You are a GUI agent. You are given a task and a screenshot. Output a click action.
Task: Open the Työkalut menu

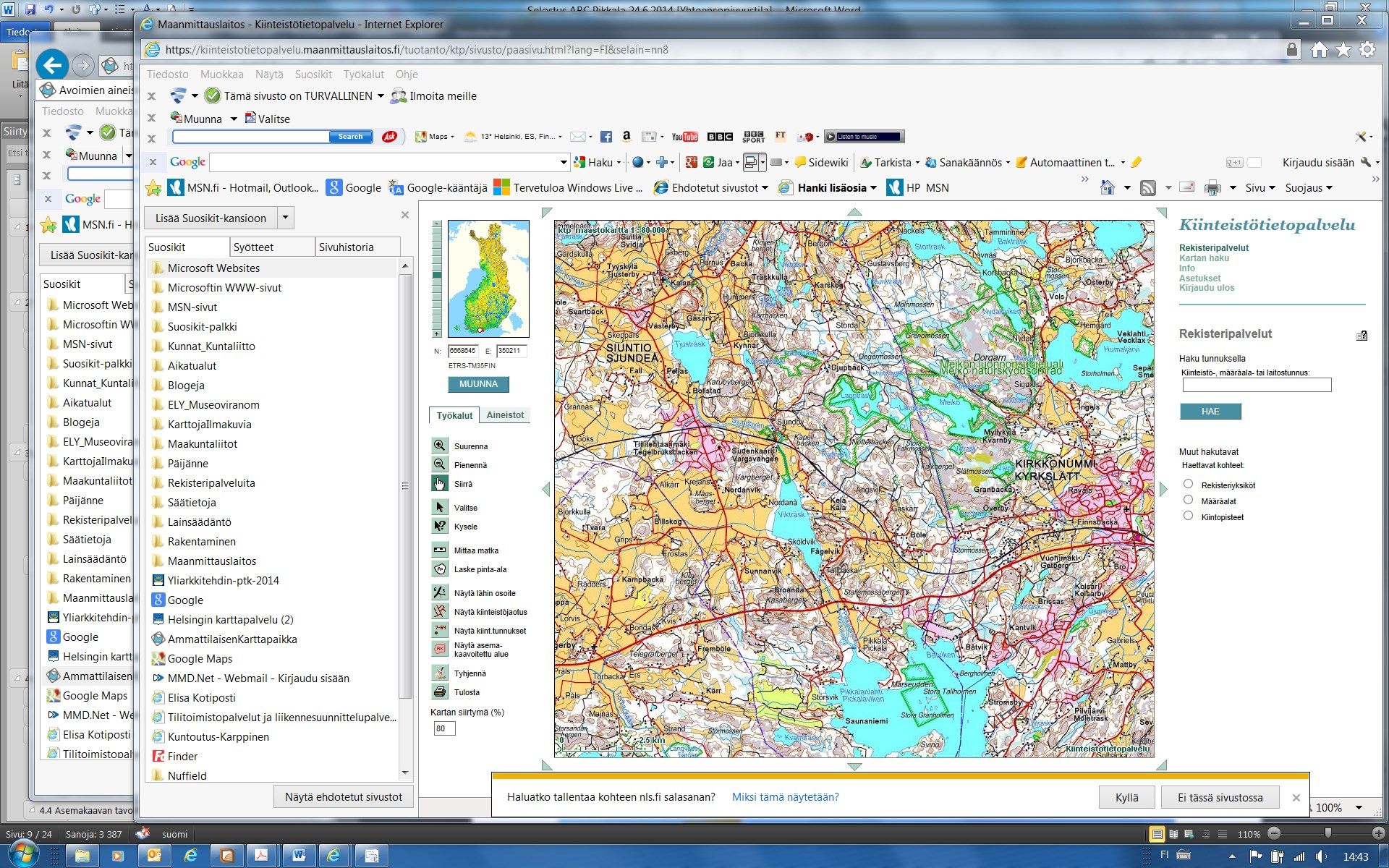pos(364,75)
